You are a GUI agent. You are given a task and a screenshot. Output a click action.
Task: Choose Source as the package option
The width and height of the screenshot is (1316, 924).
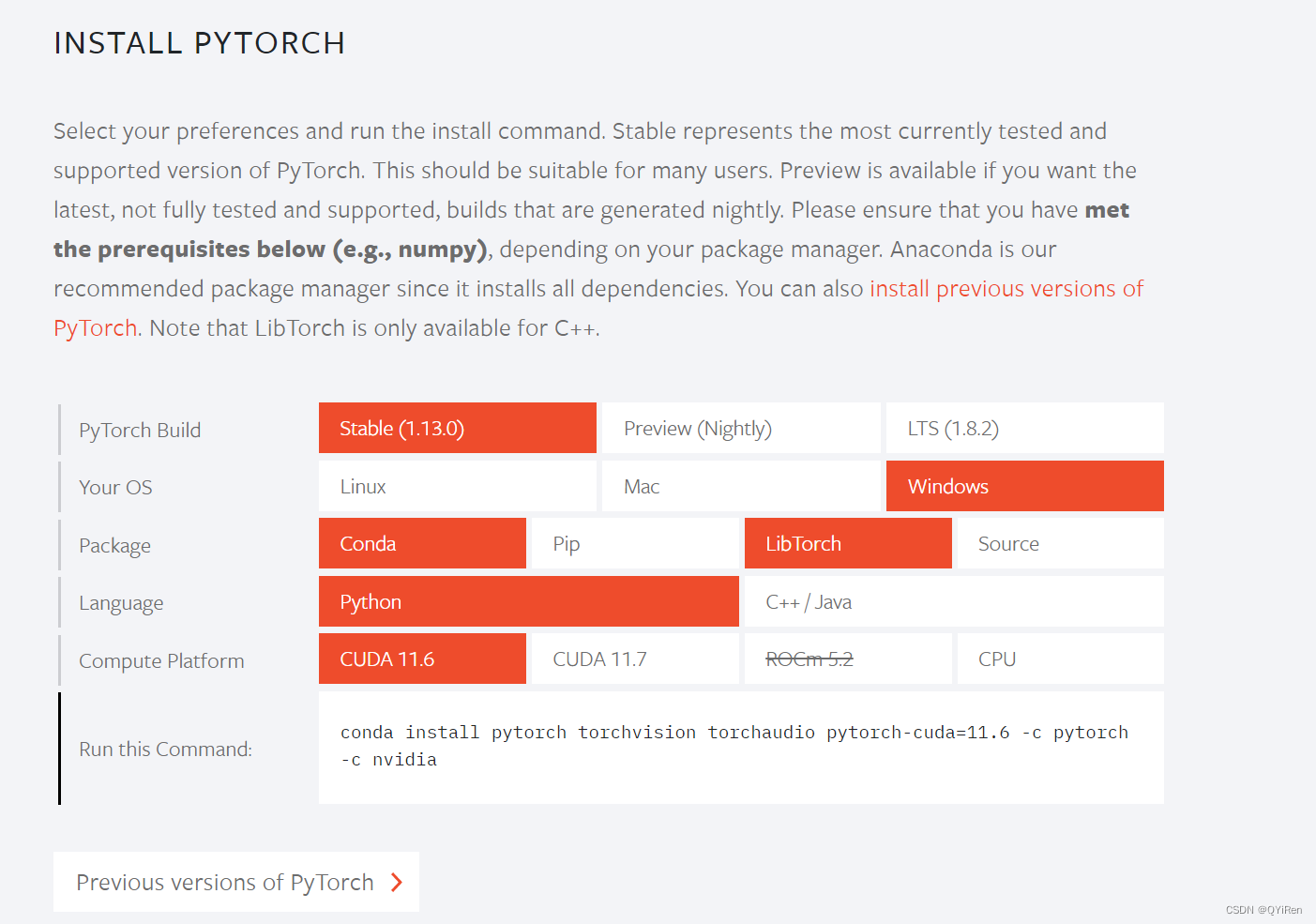(x=1060, y=543)
